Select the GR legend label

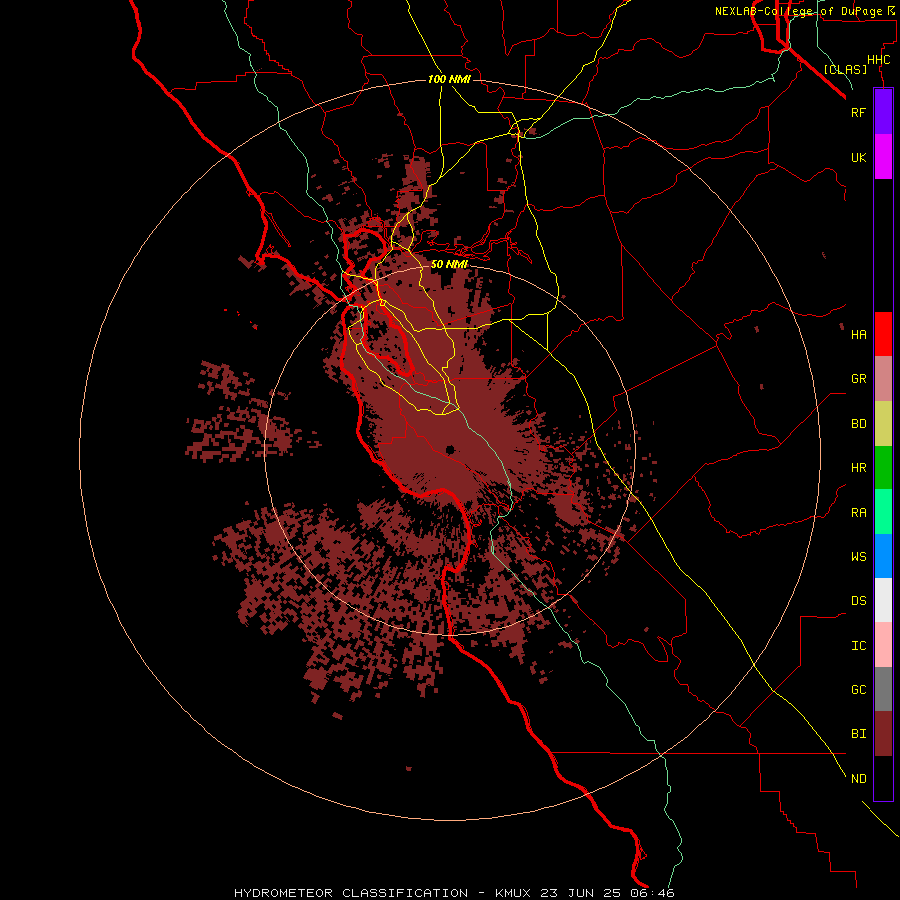tap(858, 379)
